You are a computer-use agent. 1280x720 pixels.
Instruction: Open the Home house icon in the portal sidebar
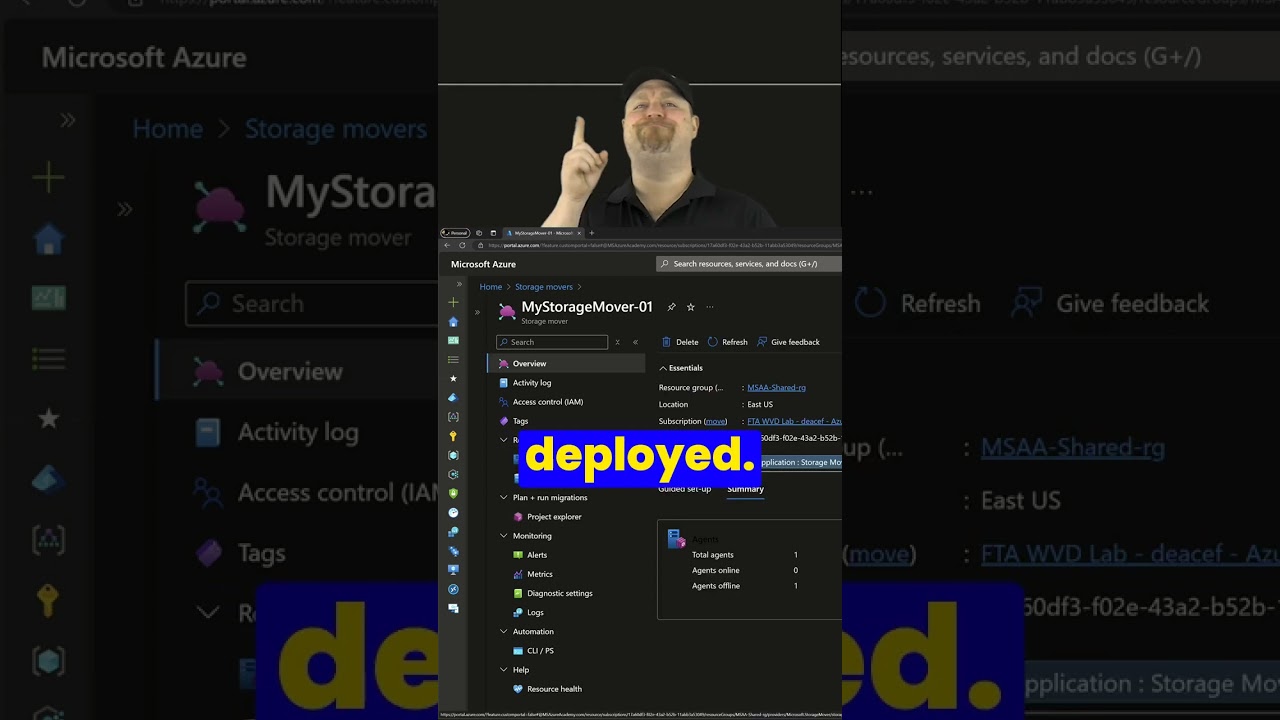tap(453, 321)
